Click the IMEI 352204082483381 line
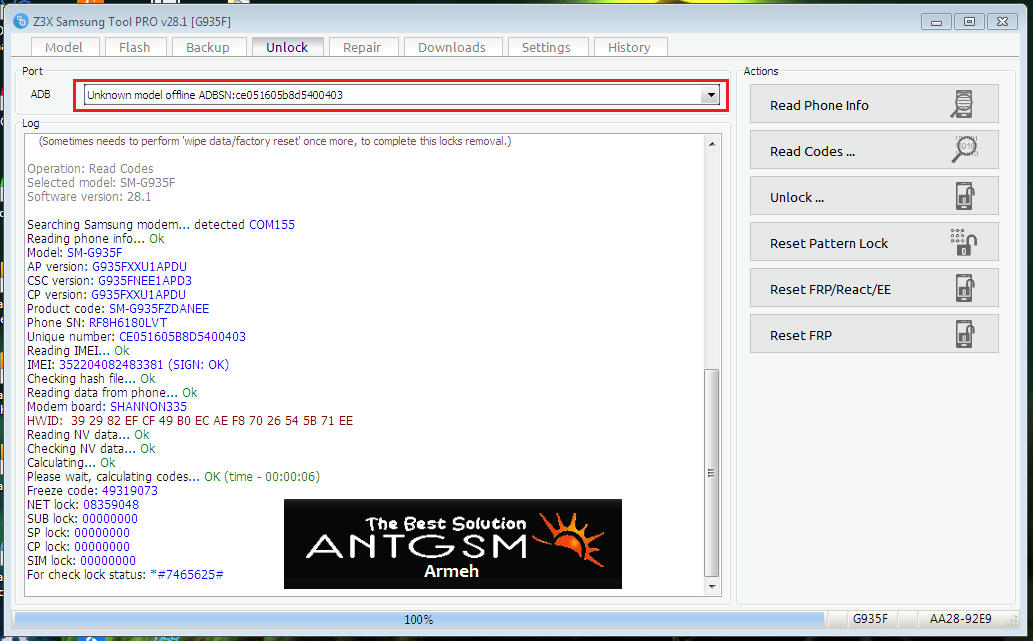The height and width of the screenshot is (641, 1033). coord(128,364)
